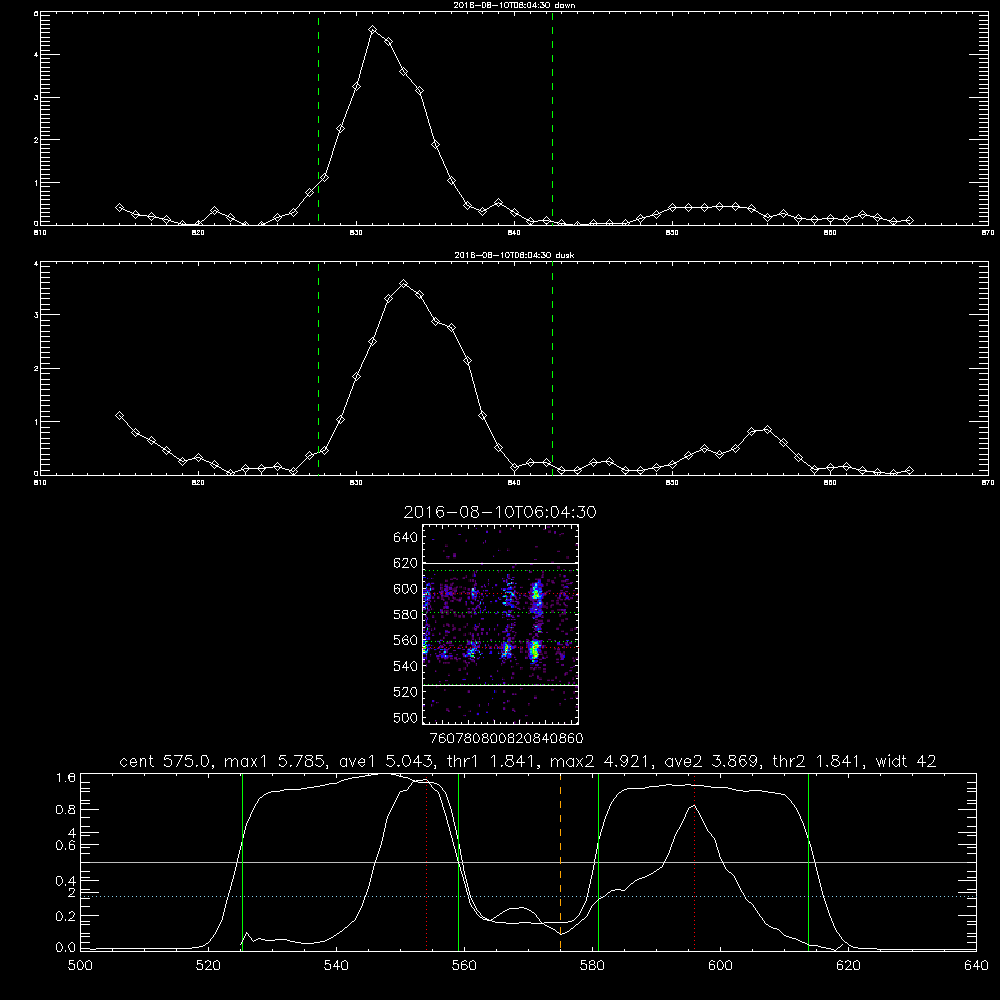The height and width of the screenshot is (1000, 1000).
Task: Click the left green dashed line in dusk plot
Action: 318,368
